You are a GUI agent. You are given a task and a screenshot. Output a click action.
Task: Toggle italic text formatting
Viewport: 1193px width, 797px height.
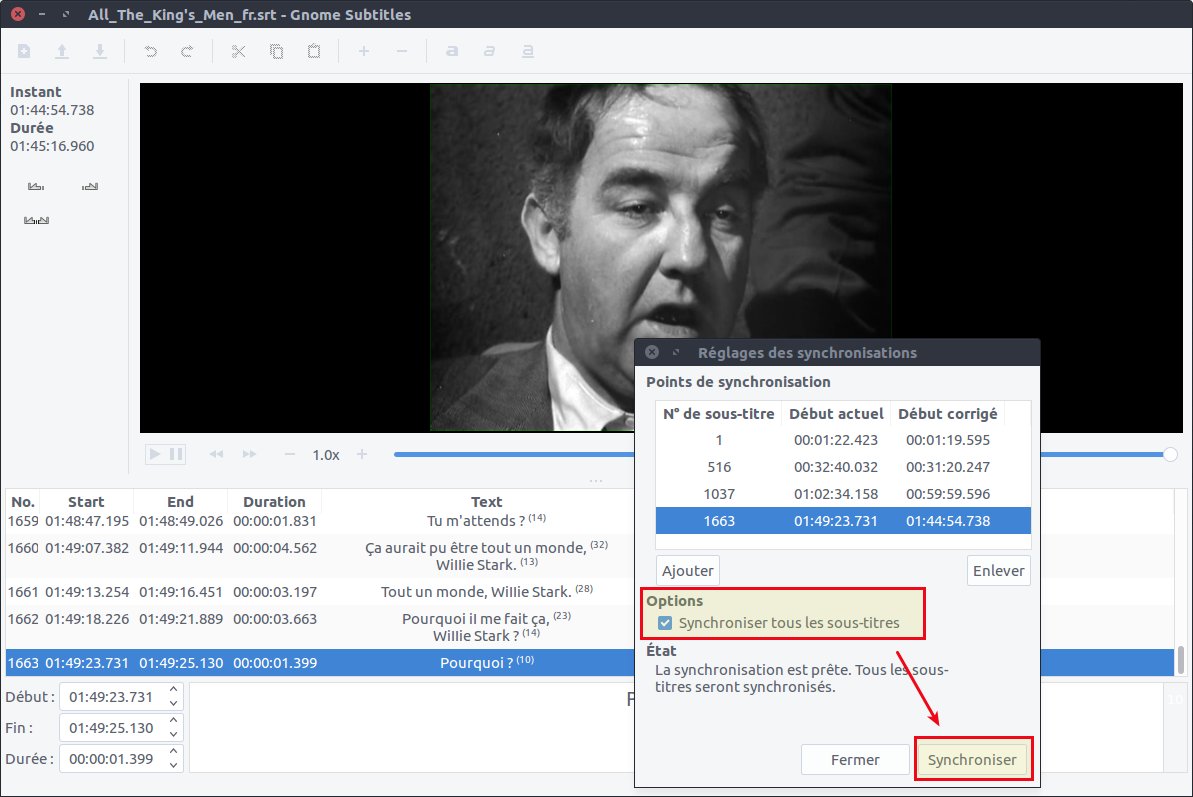click(x=489, y=51)
